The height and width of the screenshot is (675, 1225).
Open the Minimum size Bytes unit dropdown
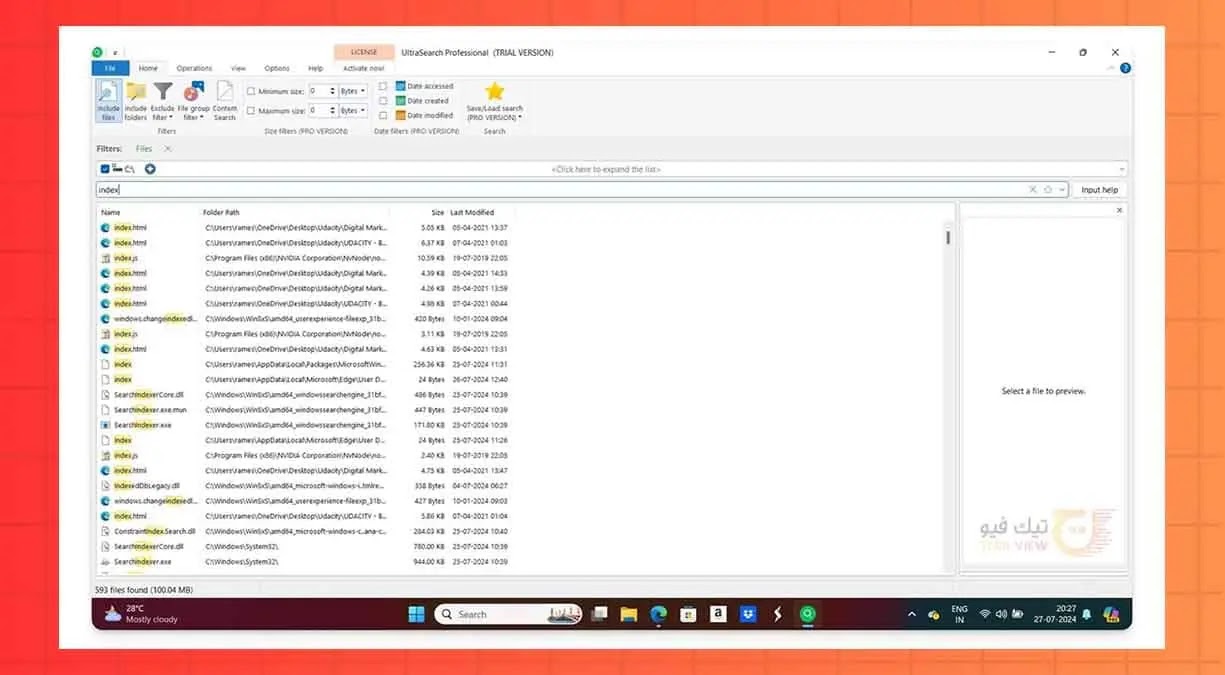[353, 91]
